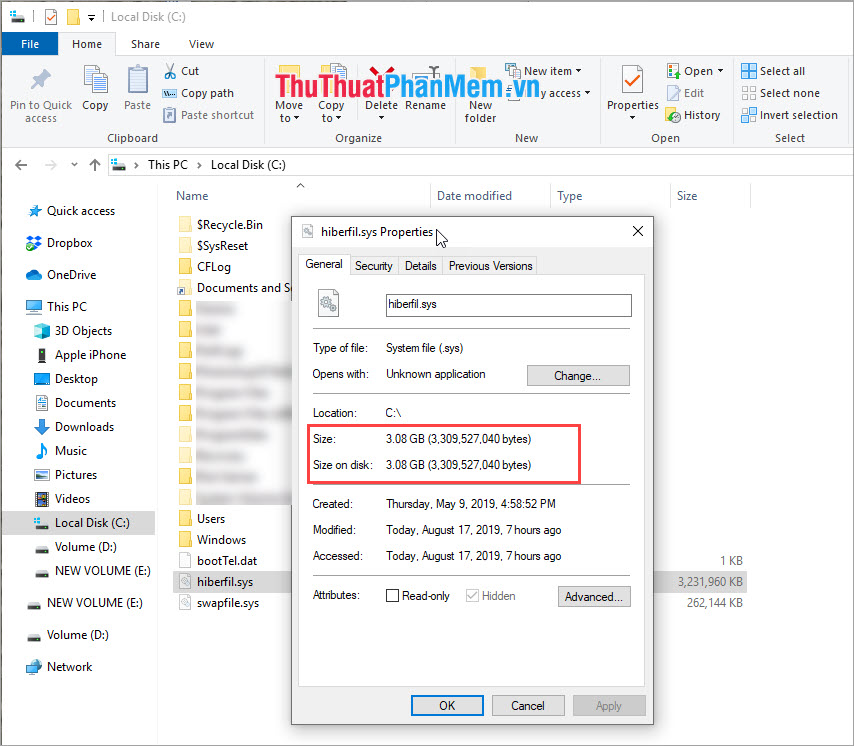This screenshot has height=746, width=854.
Task: Click the Pin to Quick access icon
Action: point(40,95)
